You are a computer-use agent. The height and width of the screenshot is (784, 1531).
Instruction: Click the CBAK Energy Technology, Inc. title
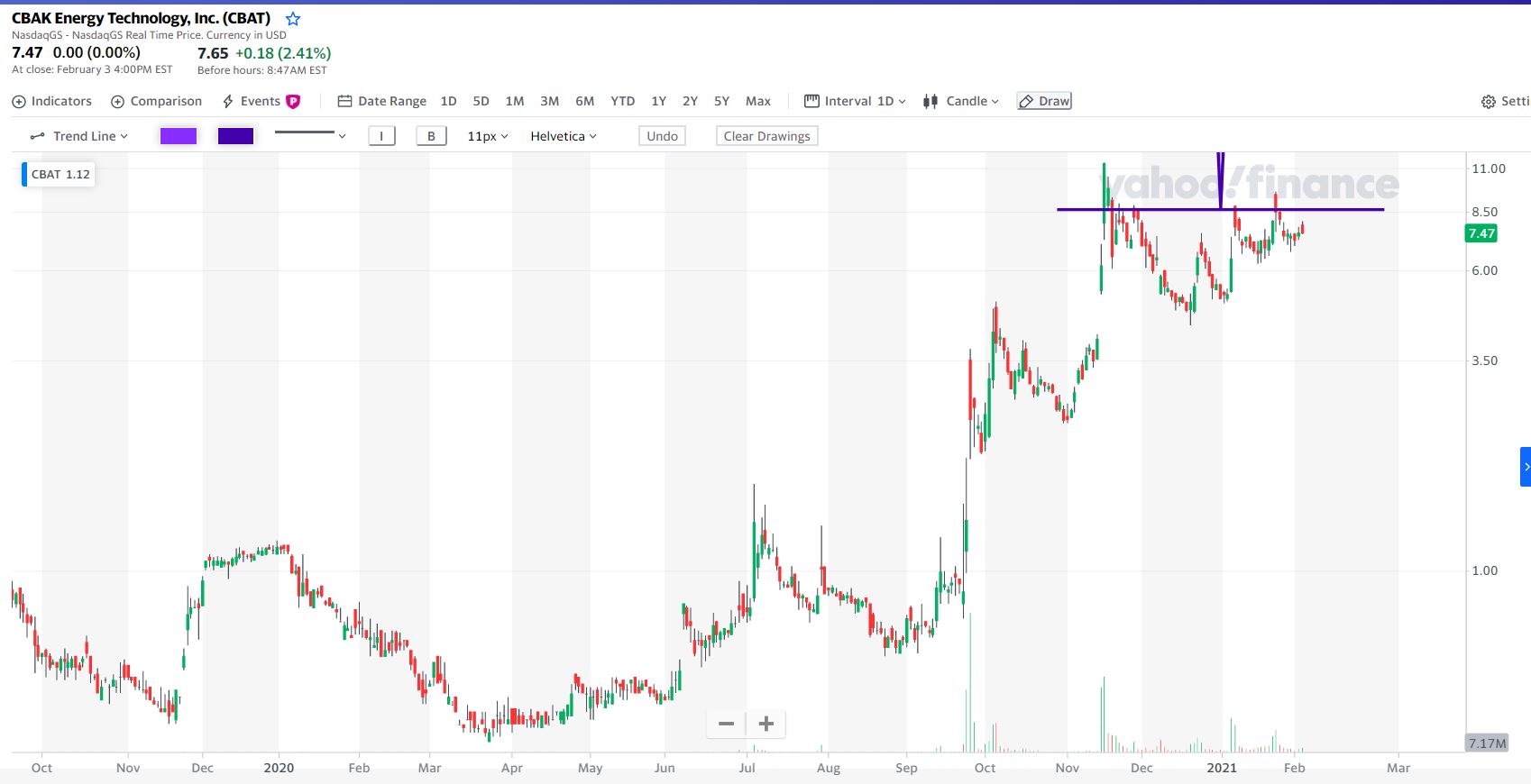pyautogui.click(x=141, y=18)
